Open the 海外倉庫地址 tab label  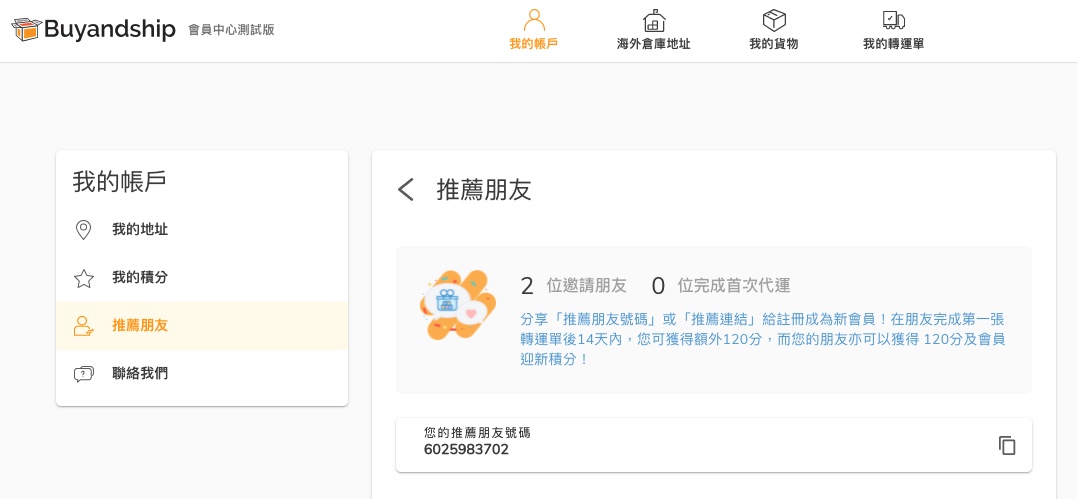click(x=654, y=44)
